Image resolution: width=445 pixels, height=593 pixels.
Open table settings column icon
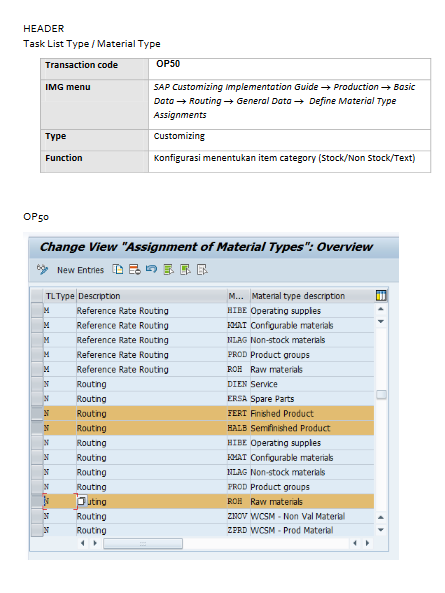[x=381, y=295]
